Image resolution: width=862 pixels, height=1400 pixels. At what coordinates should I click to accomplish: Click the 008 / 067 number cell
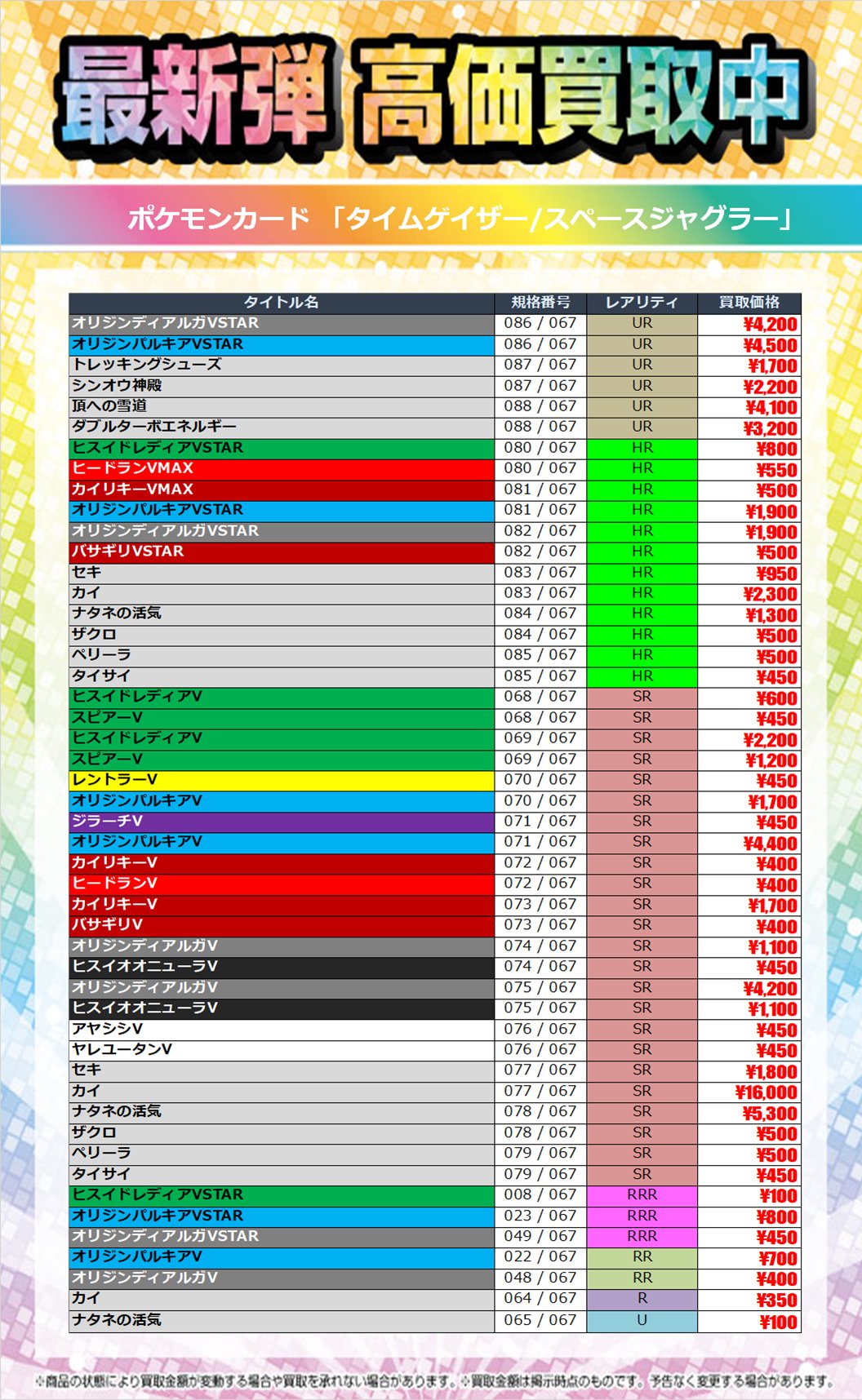[540, 1195]
